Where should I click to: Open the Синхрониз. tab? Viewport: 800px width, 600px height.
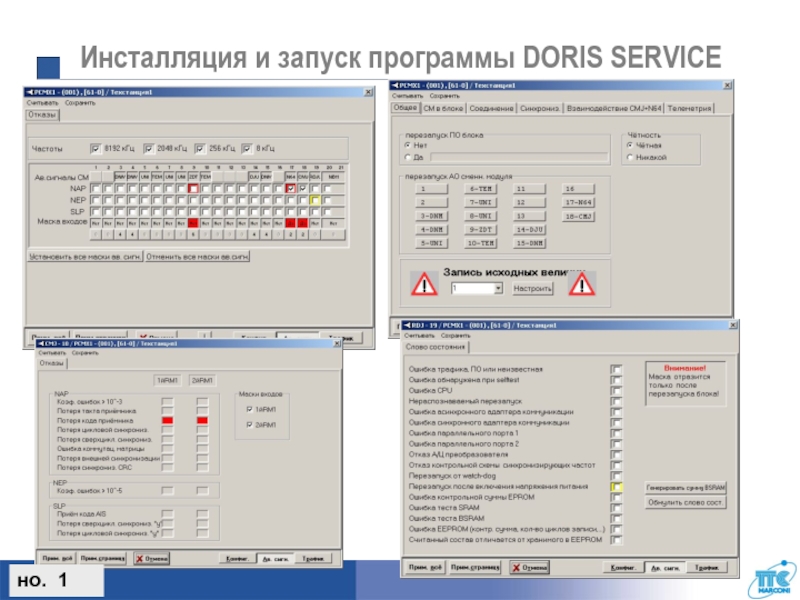pos(540,108)
